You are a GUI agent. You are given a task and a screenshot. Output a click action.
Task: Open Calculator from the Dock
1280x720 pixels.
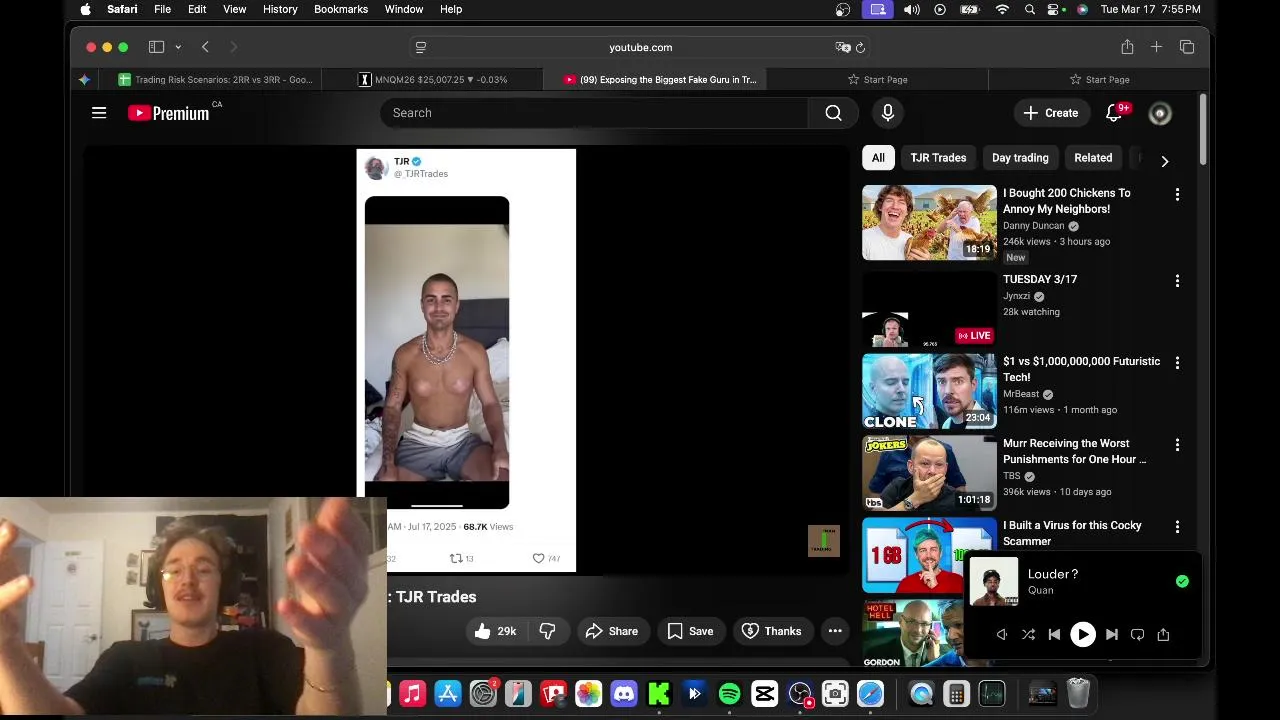(x=957, y=693)
